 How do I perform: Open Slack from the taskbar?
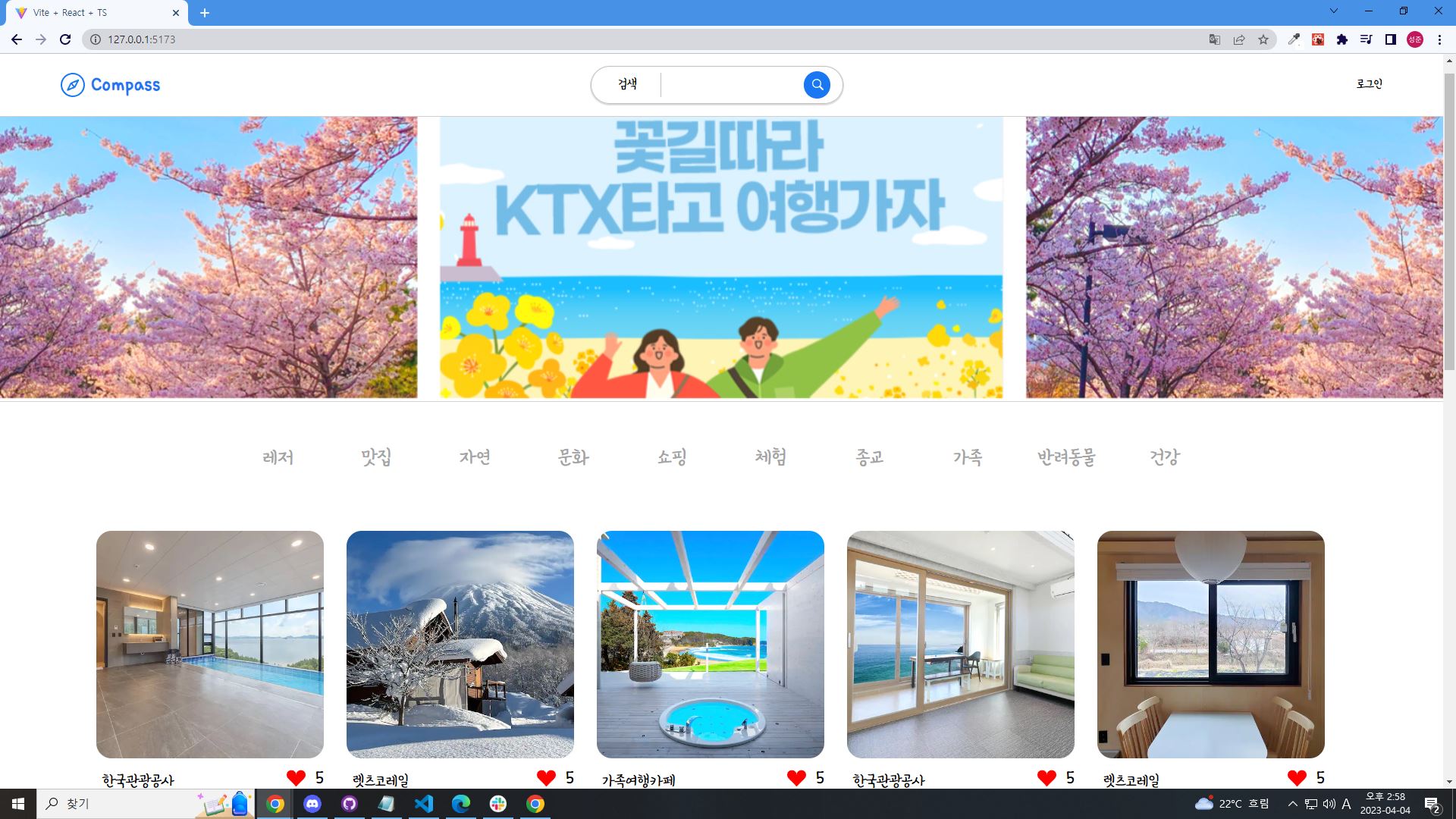pyautogui.click(x=498, y=804)
